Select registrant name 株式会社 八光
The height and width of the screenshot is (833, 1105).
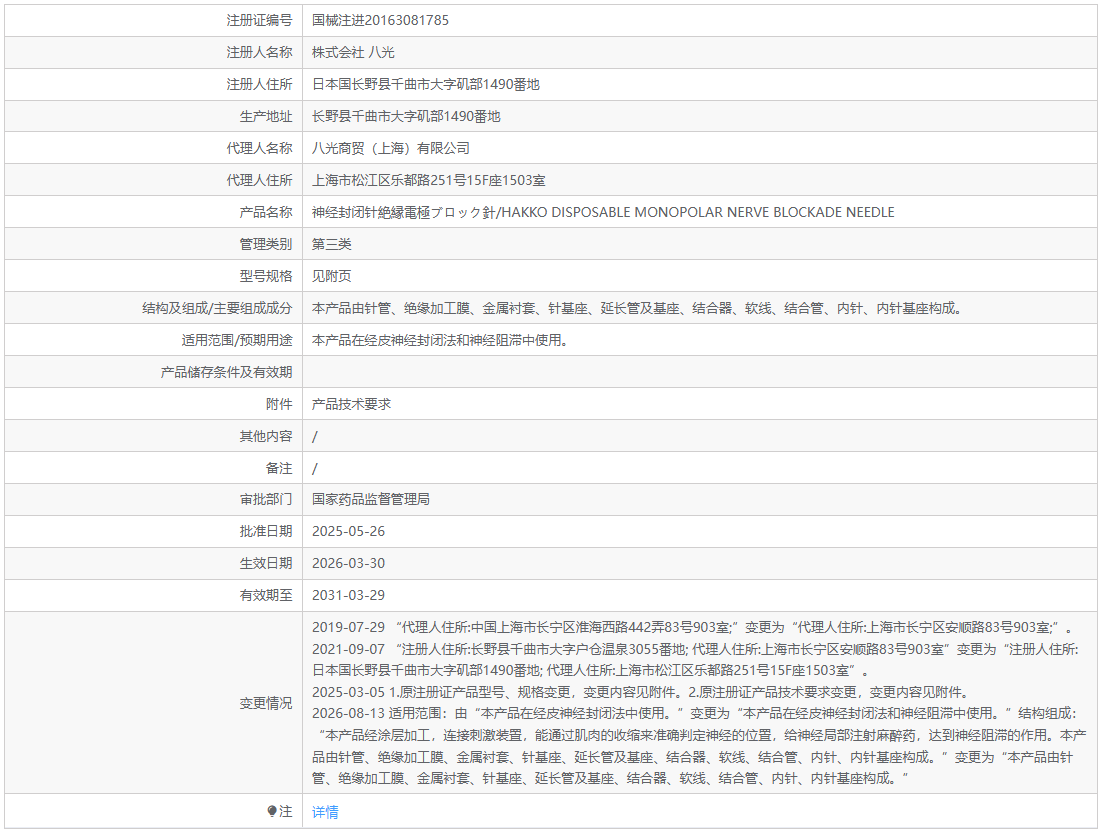pyautogui.click(x=353, y=52)
